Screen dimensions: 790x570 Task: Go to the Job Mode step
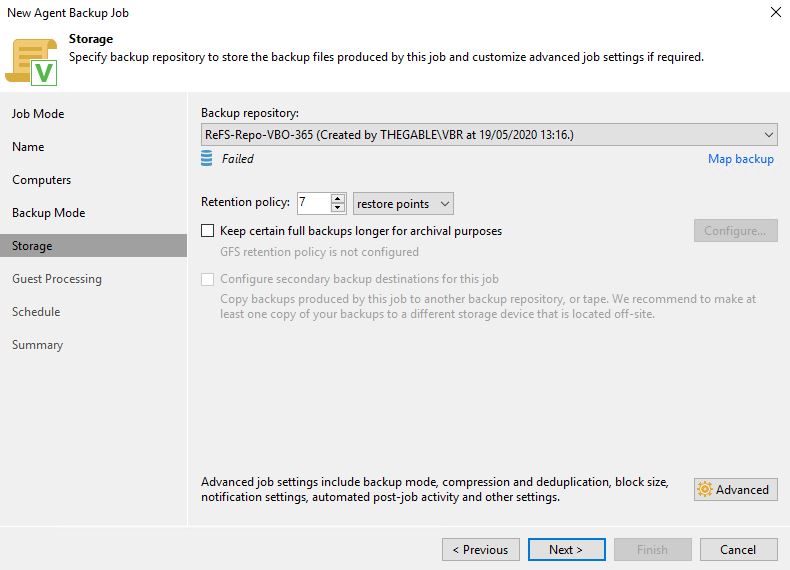pos(38,114)
